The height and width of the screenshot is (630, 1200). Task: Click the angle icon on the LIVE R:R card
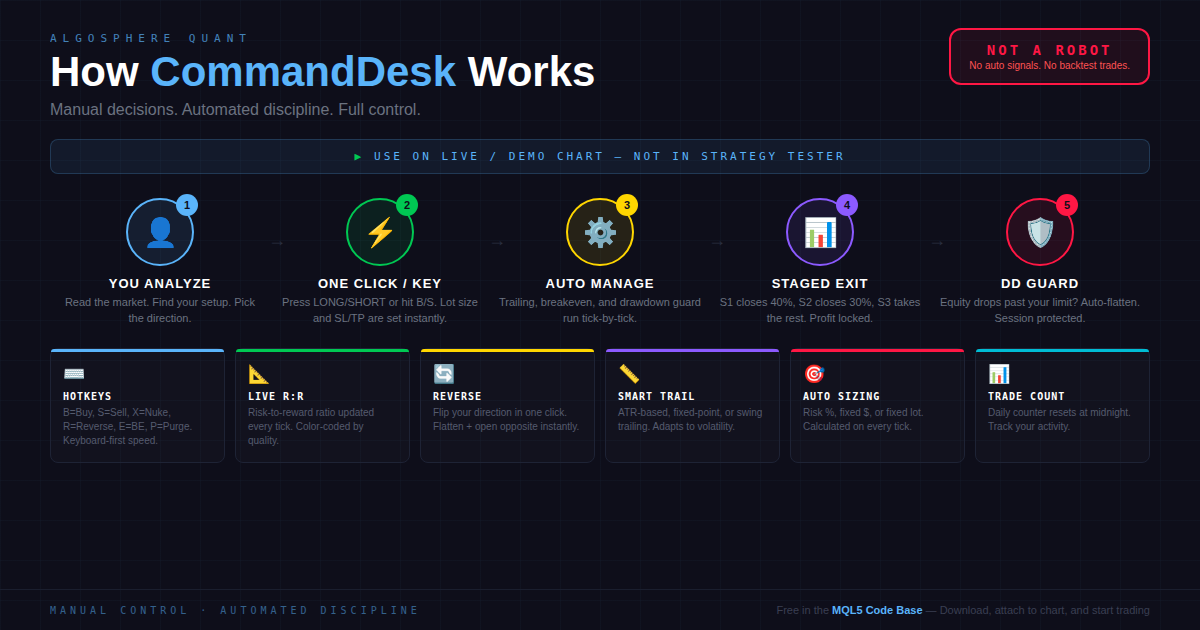tap(258, 373)
